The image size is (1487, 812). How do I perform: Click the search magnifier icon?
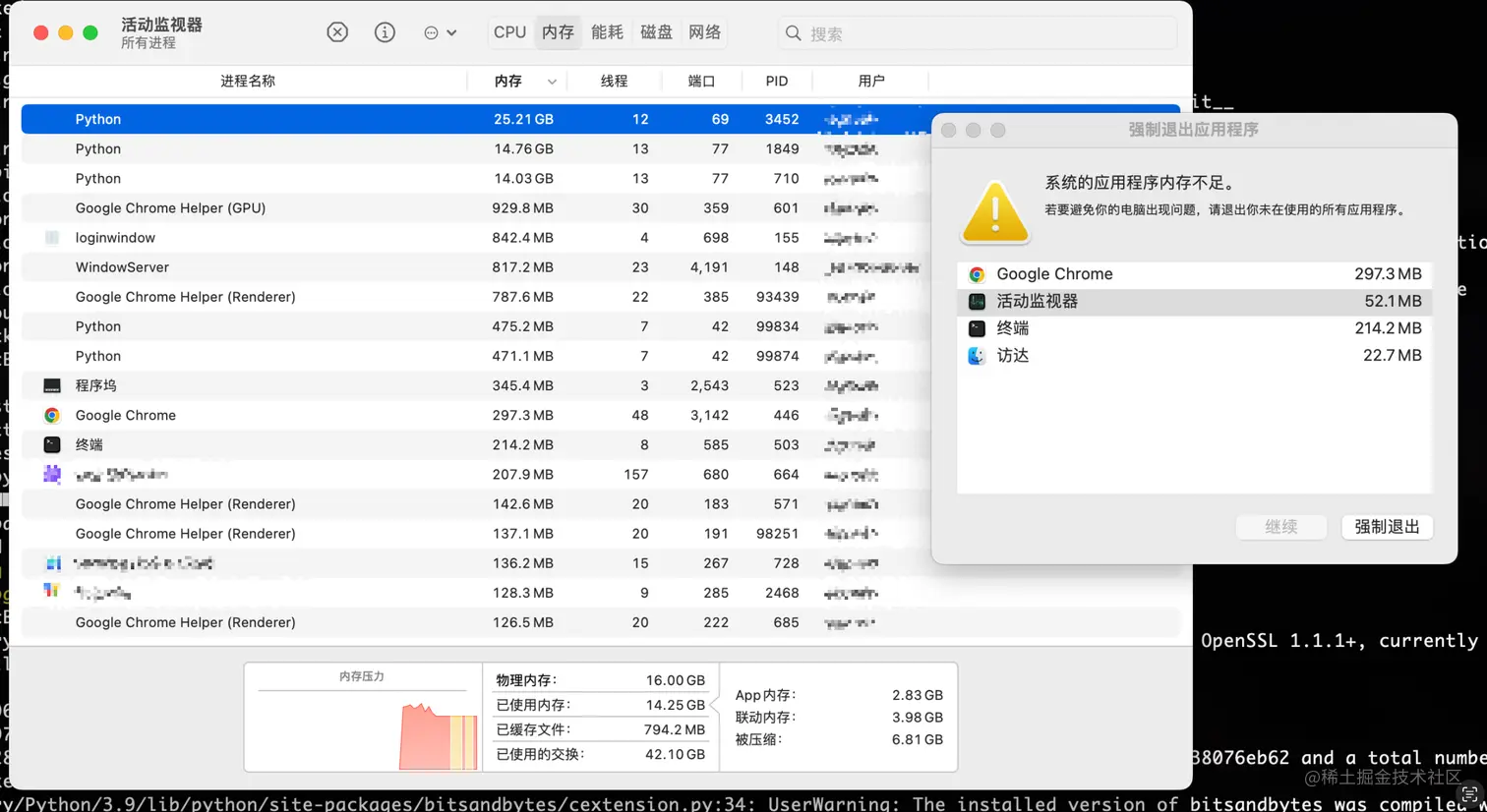click(x=793, y=33)
